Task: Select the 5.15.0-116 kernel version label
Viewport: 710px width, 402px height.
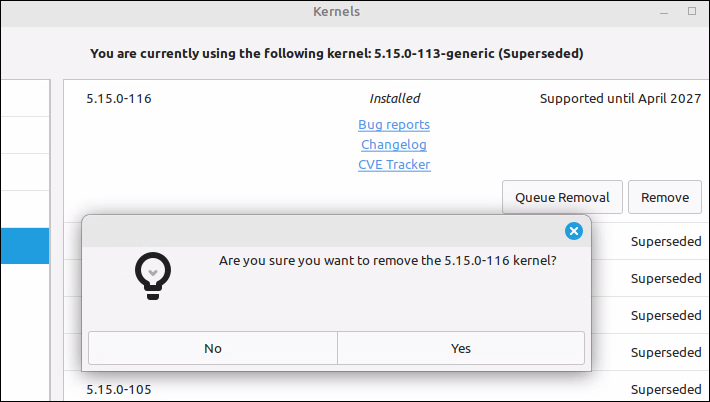Action: pyautogui.click(x=119, y=99)
